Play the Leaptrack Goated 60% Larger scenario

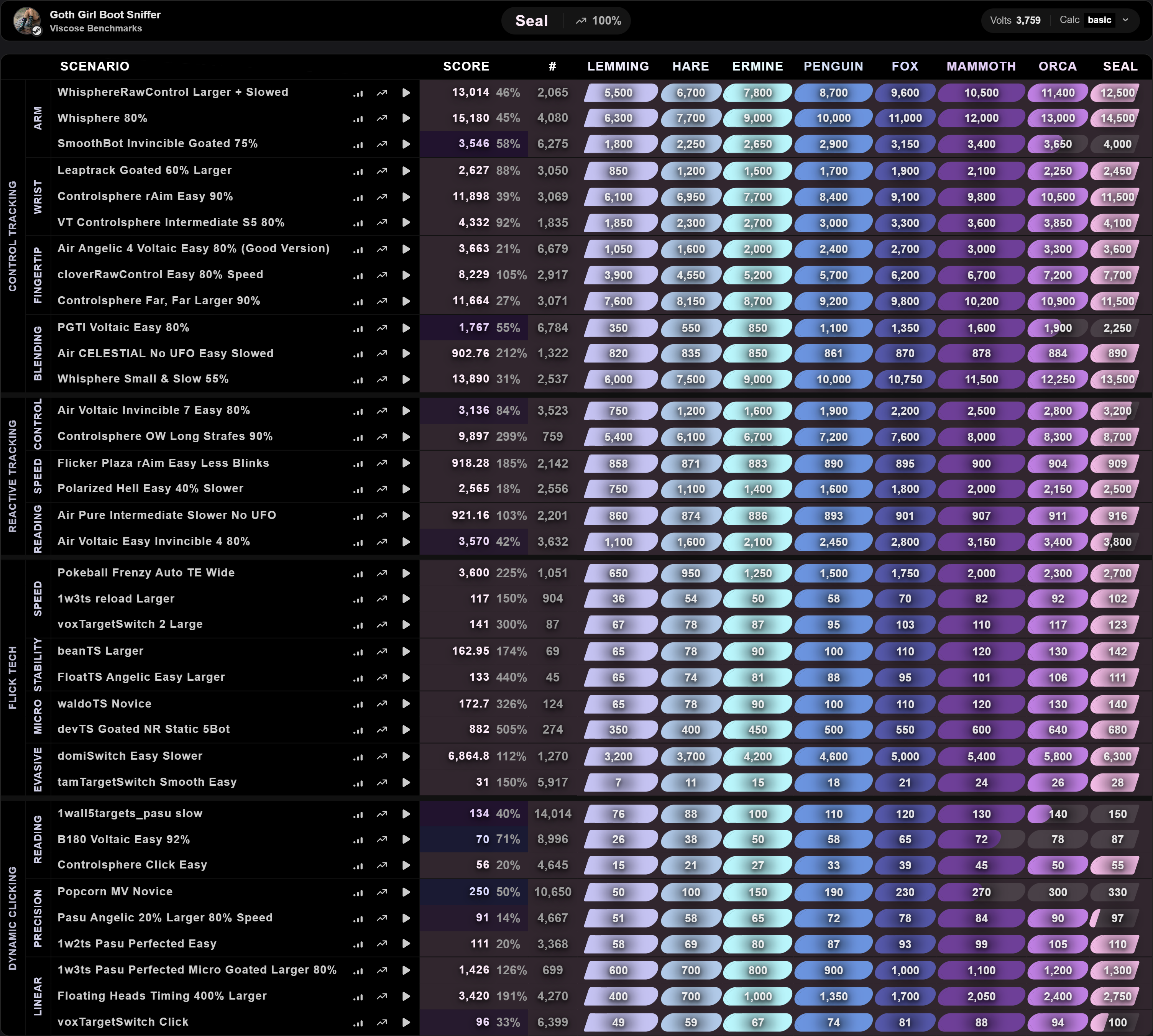coord(406,171)
